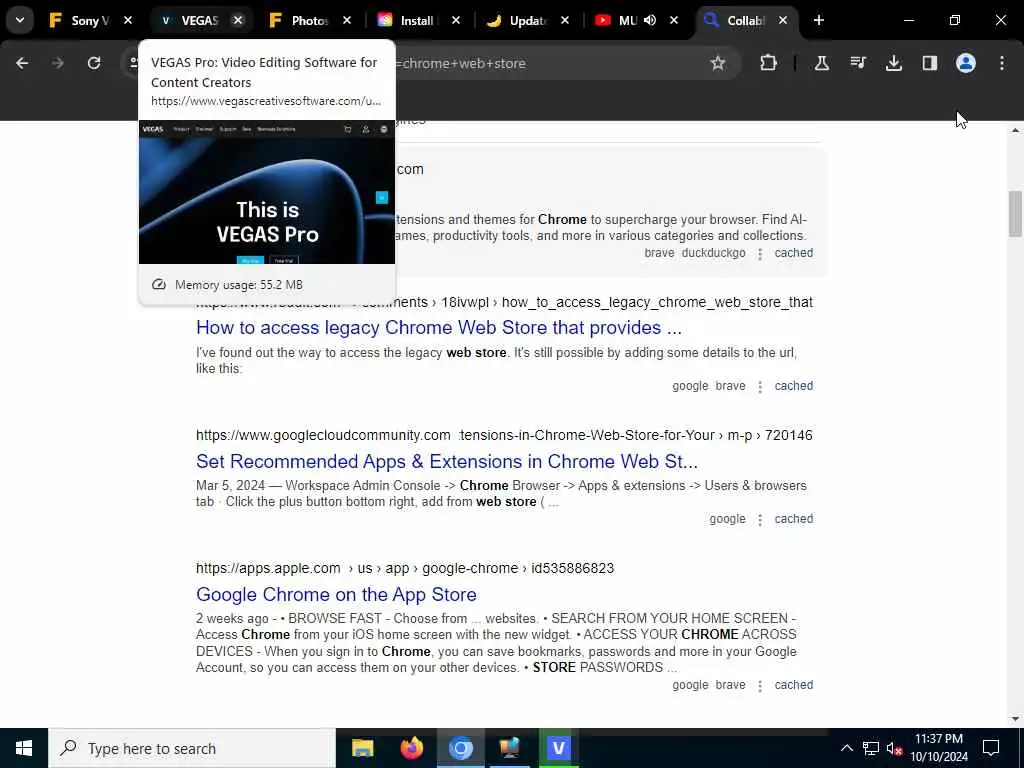
Task: Open 'How to access legacy Chrome Web Store' result
Action: (x=439, y=327)
